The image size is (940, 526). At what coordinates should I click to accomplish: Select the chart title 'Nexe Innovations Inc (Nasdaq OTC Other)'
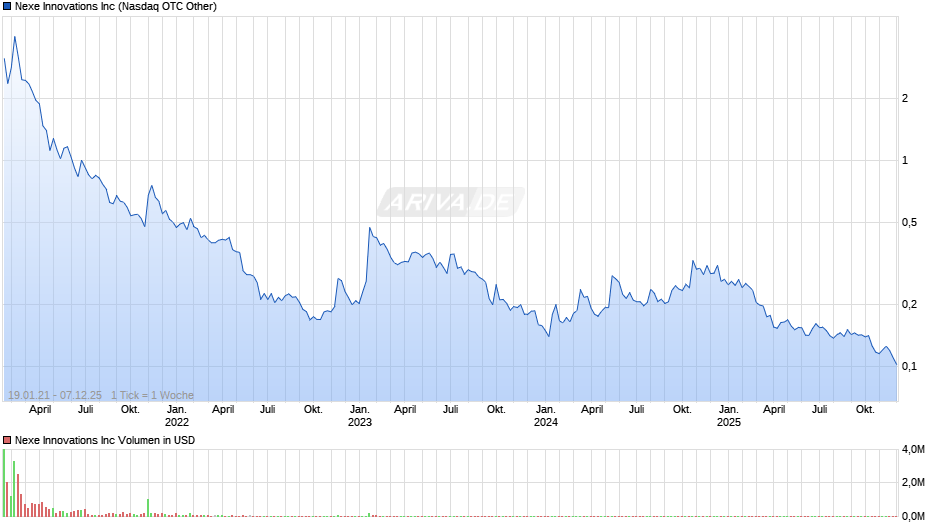click(x=116, y=7)
